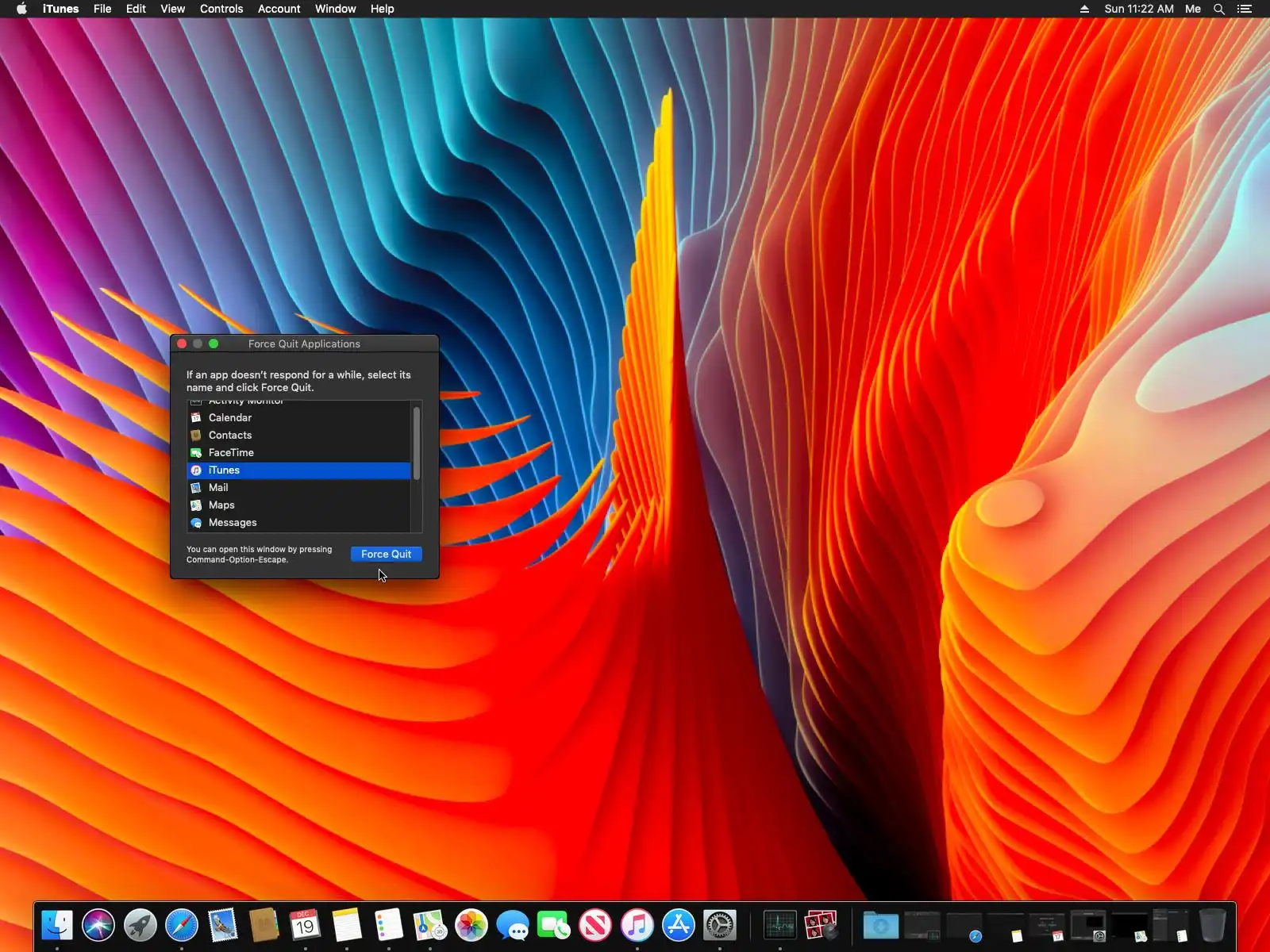Open Messages speech bubble in Dock
This screenshot has height=952, width=1270.
513,925
